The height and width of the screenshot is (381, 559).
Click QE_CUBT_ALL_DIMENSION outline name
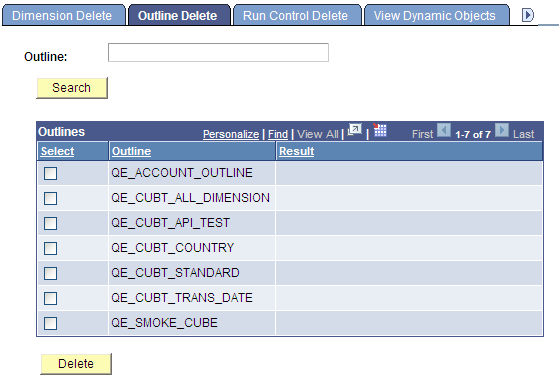click(x=190, y=198)
